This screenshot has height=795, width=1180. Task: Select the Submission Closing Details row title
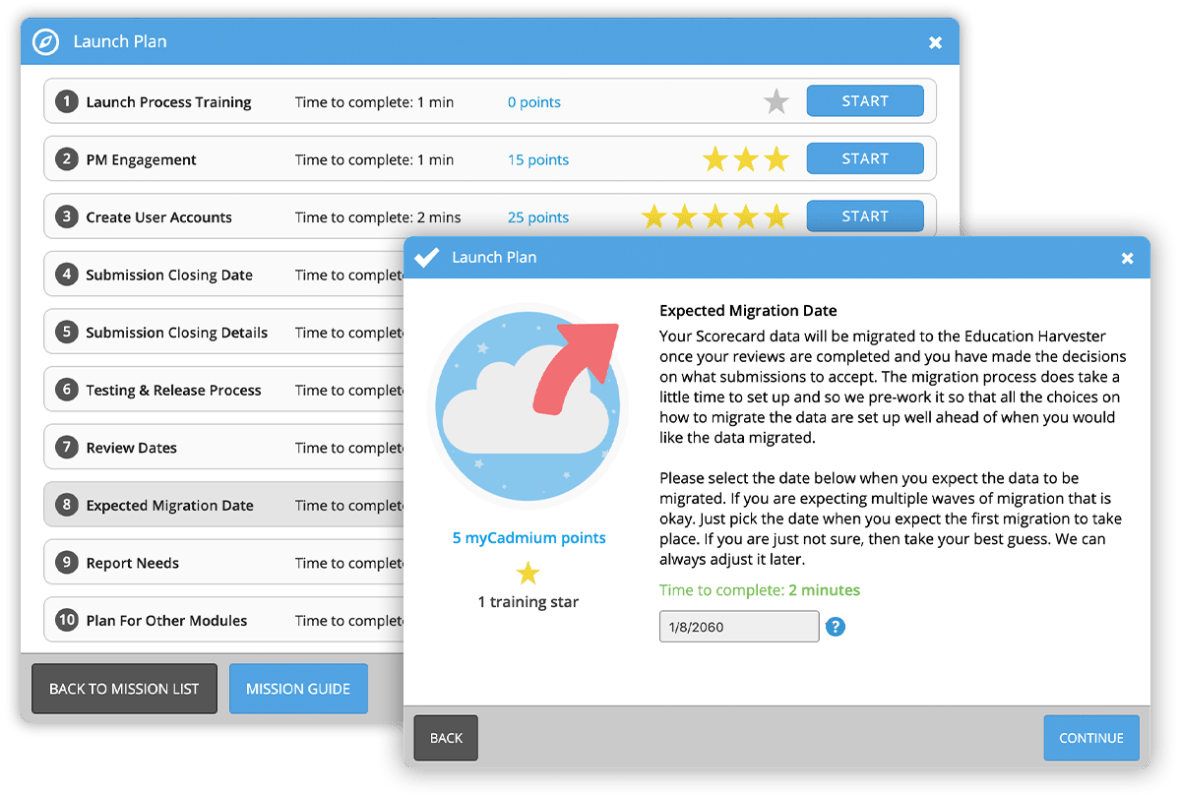(x=177, y=333)
